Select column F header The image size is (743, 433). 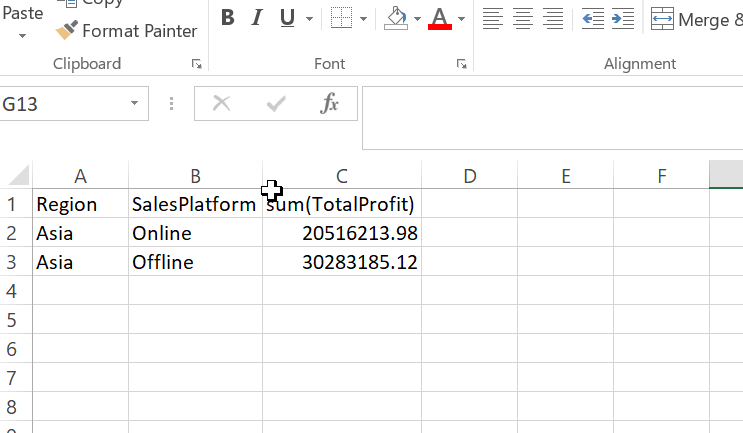click(661, 176)
